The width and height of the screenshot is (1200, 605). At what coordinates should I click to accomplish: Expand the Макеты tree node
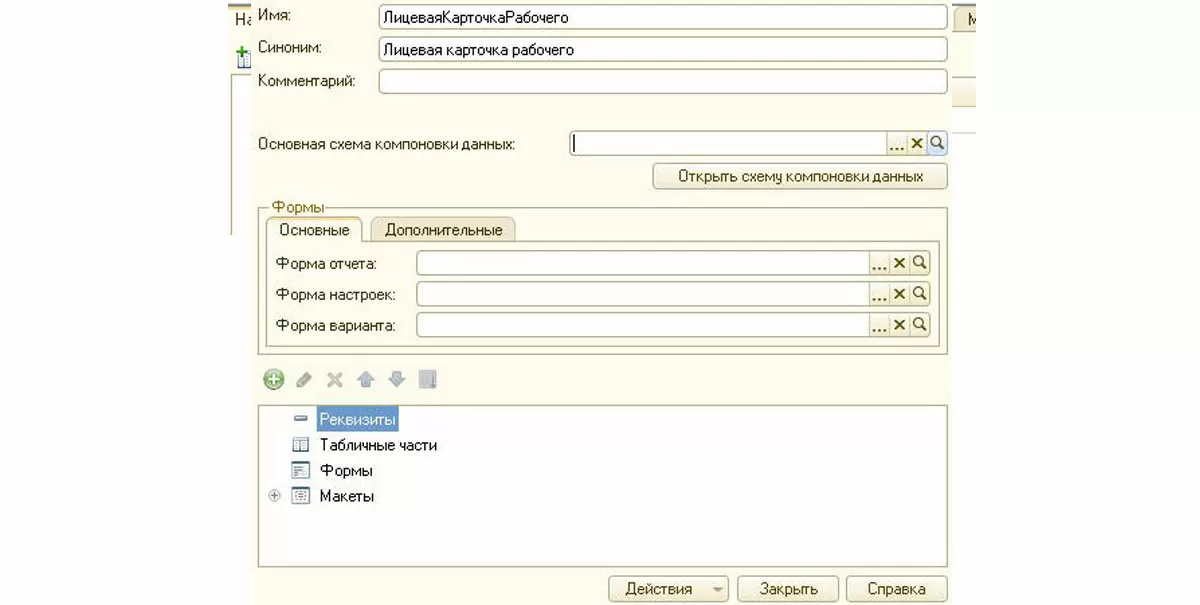274,496
